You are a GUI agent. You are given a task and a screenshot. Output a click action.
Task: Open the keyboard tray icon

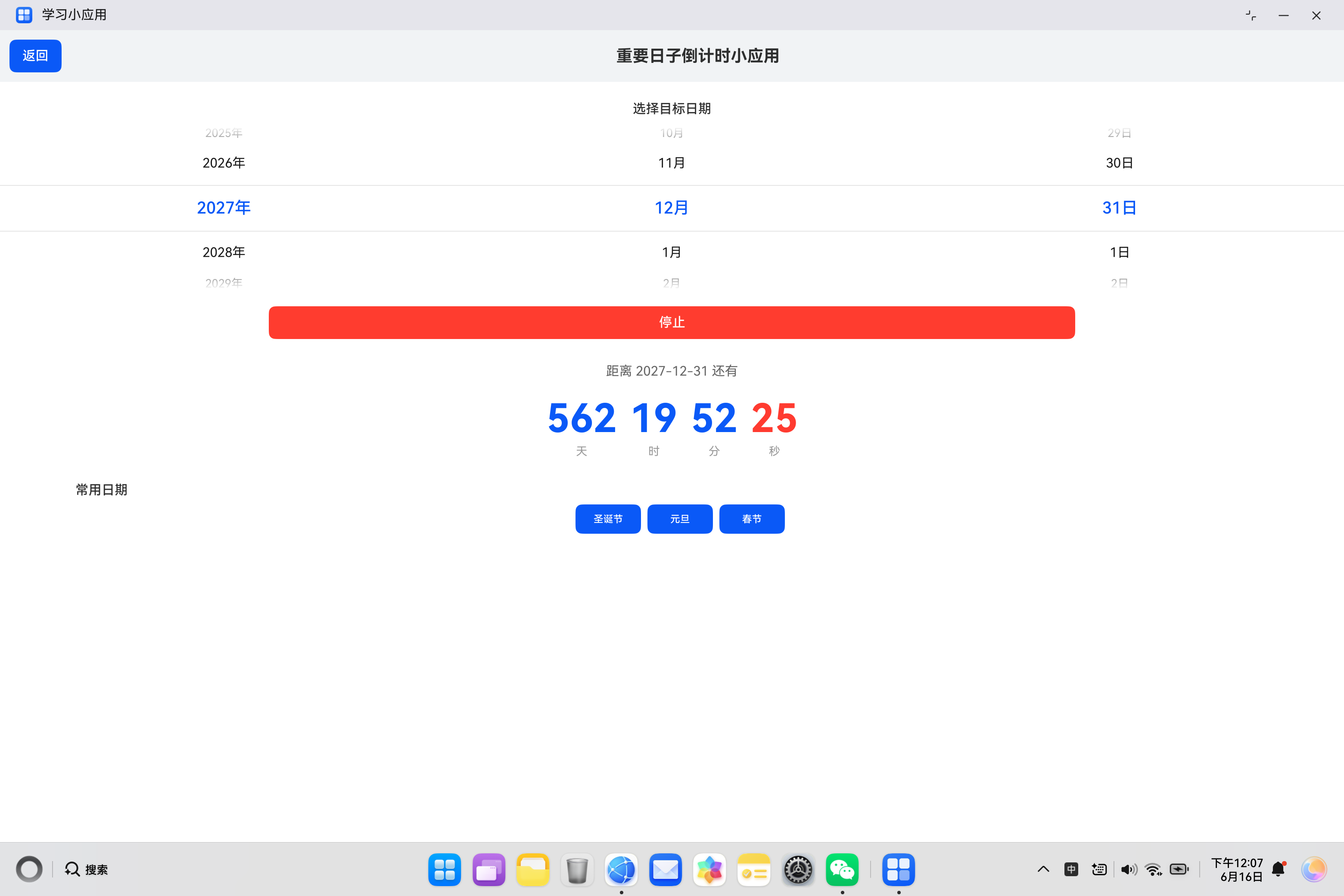tap(1099, 869)
